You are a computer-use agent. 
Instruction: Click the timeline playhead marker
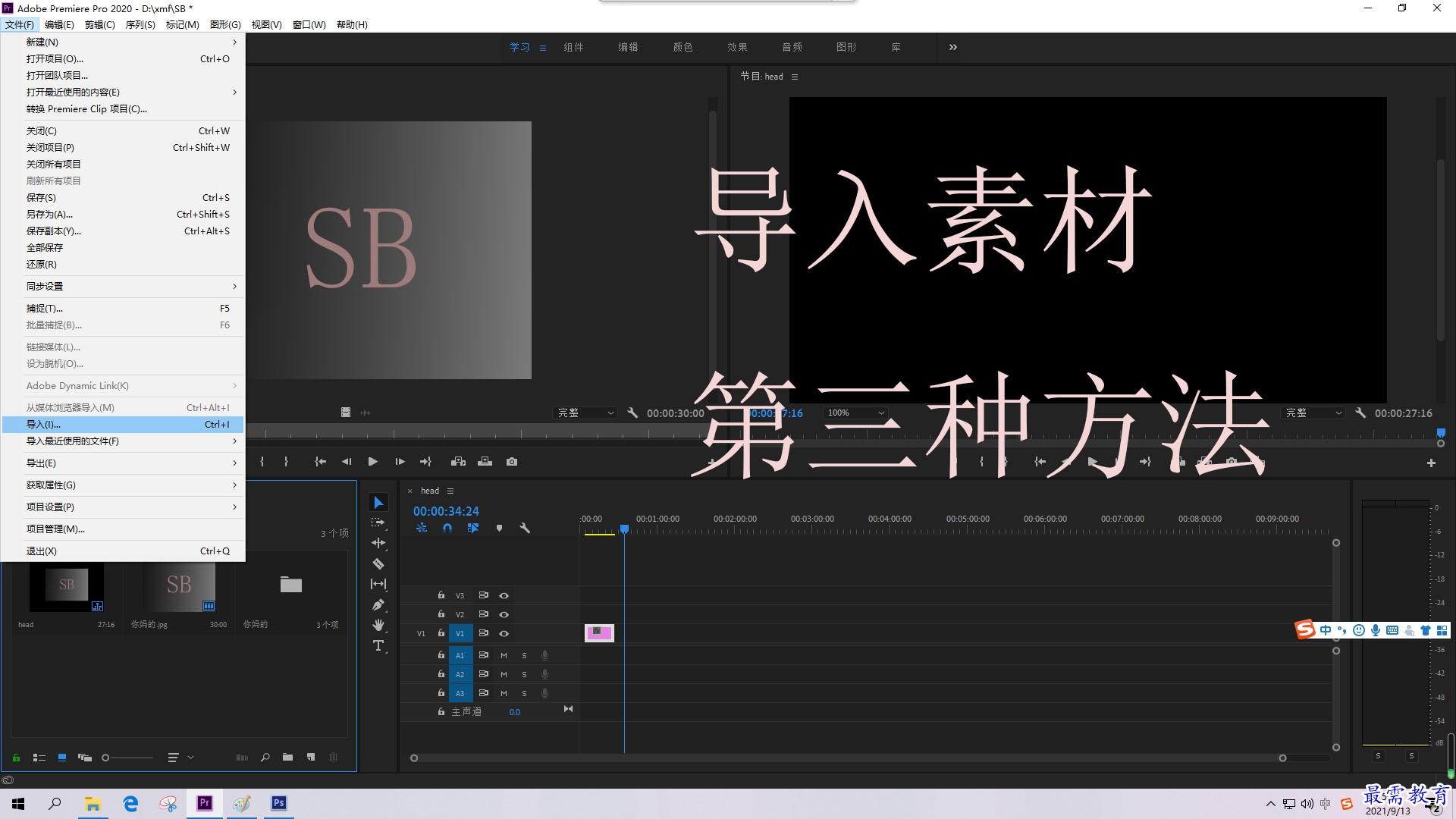coord(624,529)
